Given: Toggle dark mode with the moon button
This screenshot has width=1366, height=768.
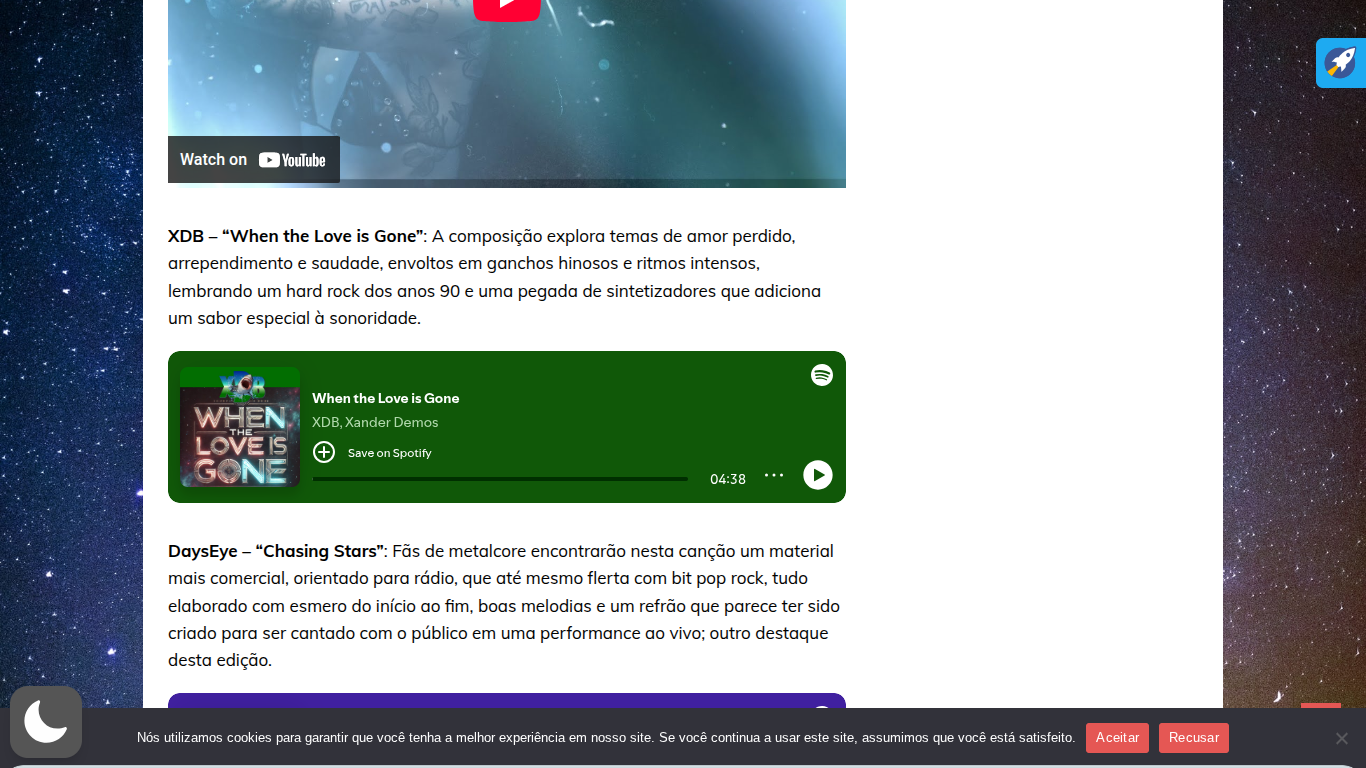Looking at the screenshot, I should [46, 721].
